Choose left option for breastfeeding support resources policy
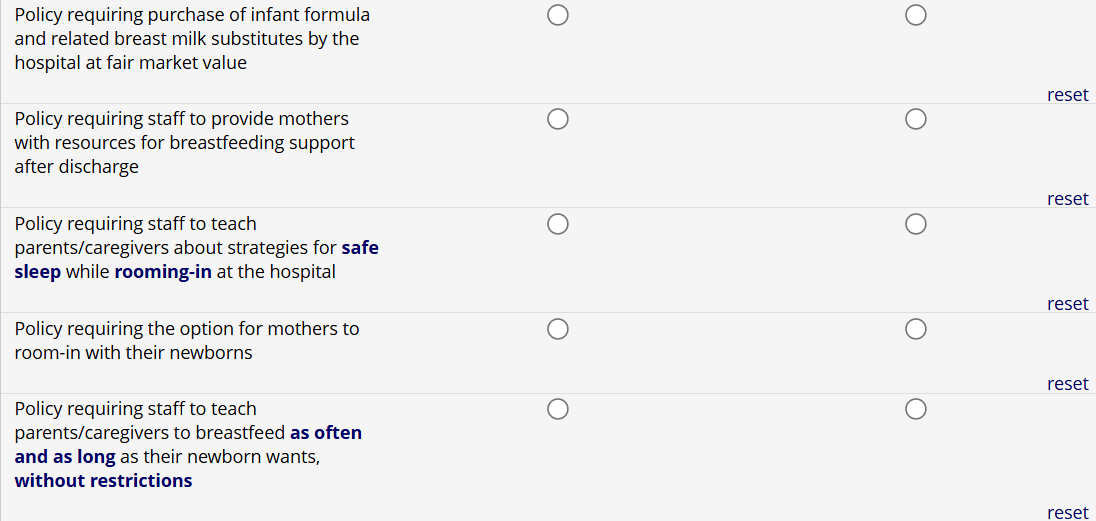Screen dimensions: 1096x521 (x=558, y=120)
